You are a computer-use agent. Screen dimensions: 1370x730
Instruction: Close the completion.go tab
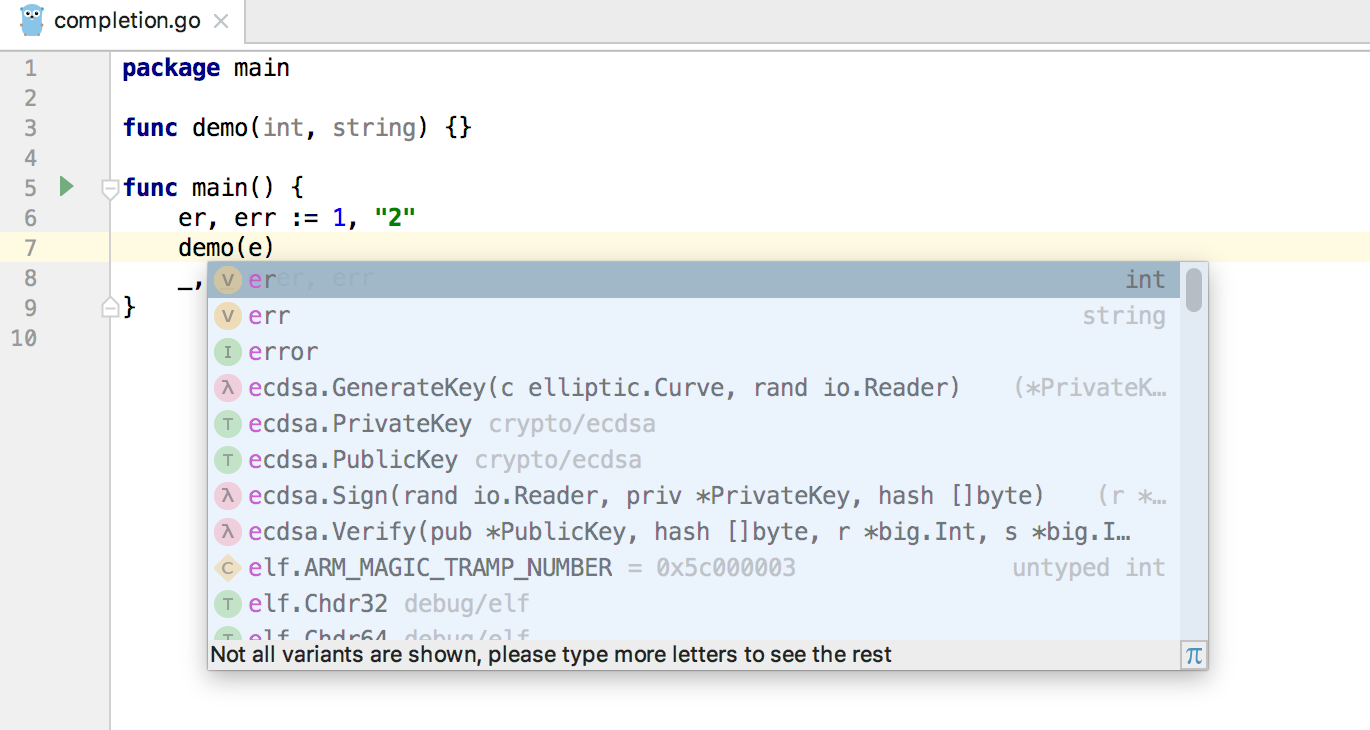point(221,21)
